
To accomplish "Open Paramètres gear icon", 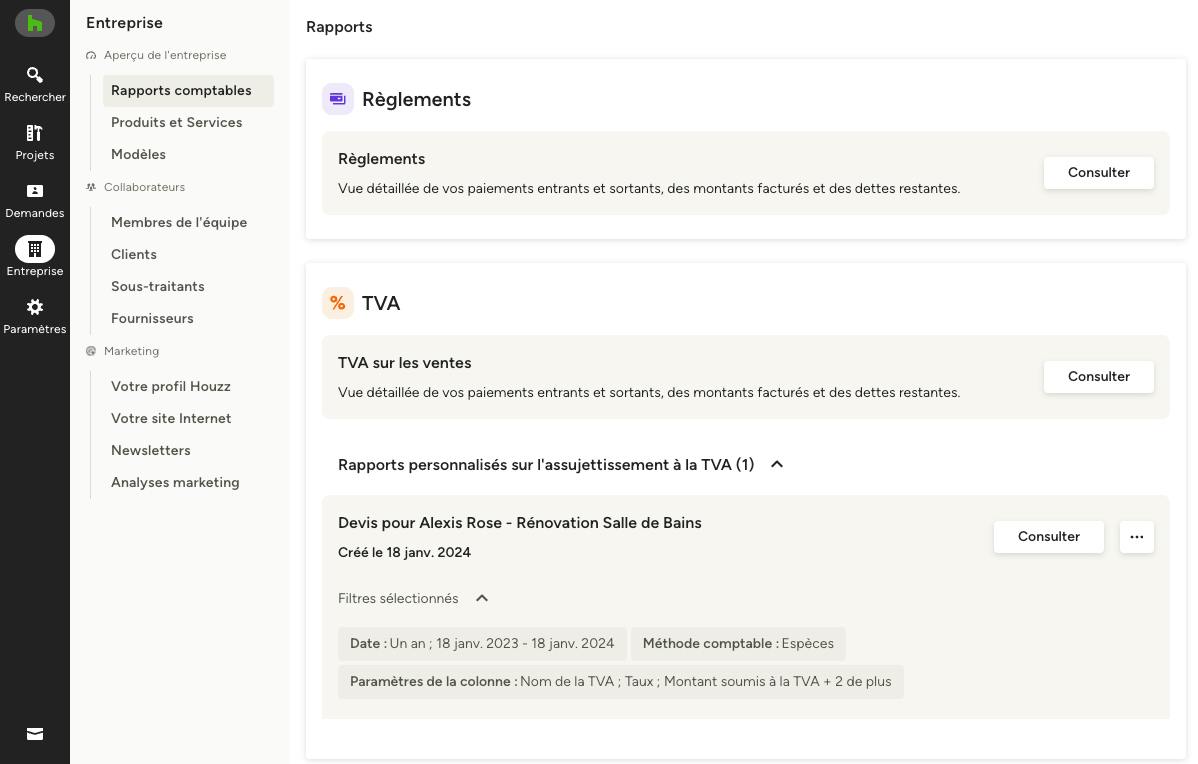I will point(34,307).
